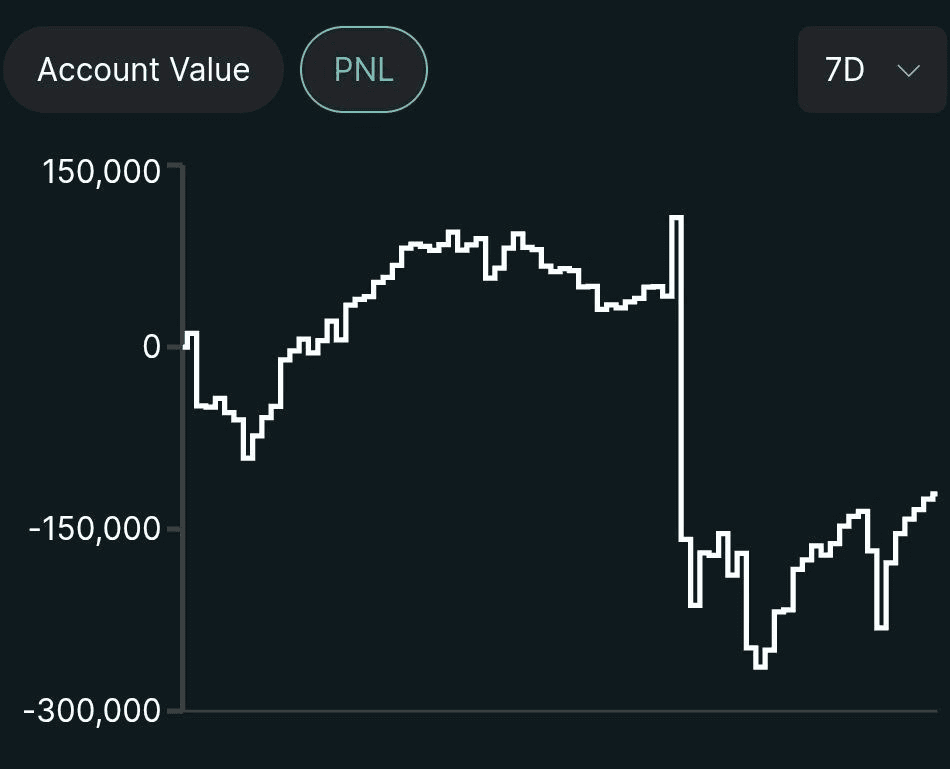The width and height of the screenshot is (950, 769).
Task: Click the tallest spike on the PNL line
Action: click(x=676, y=217)
